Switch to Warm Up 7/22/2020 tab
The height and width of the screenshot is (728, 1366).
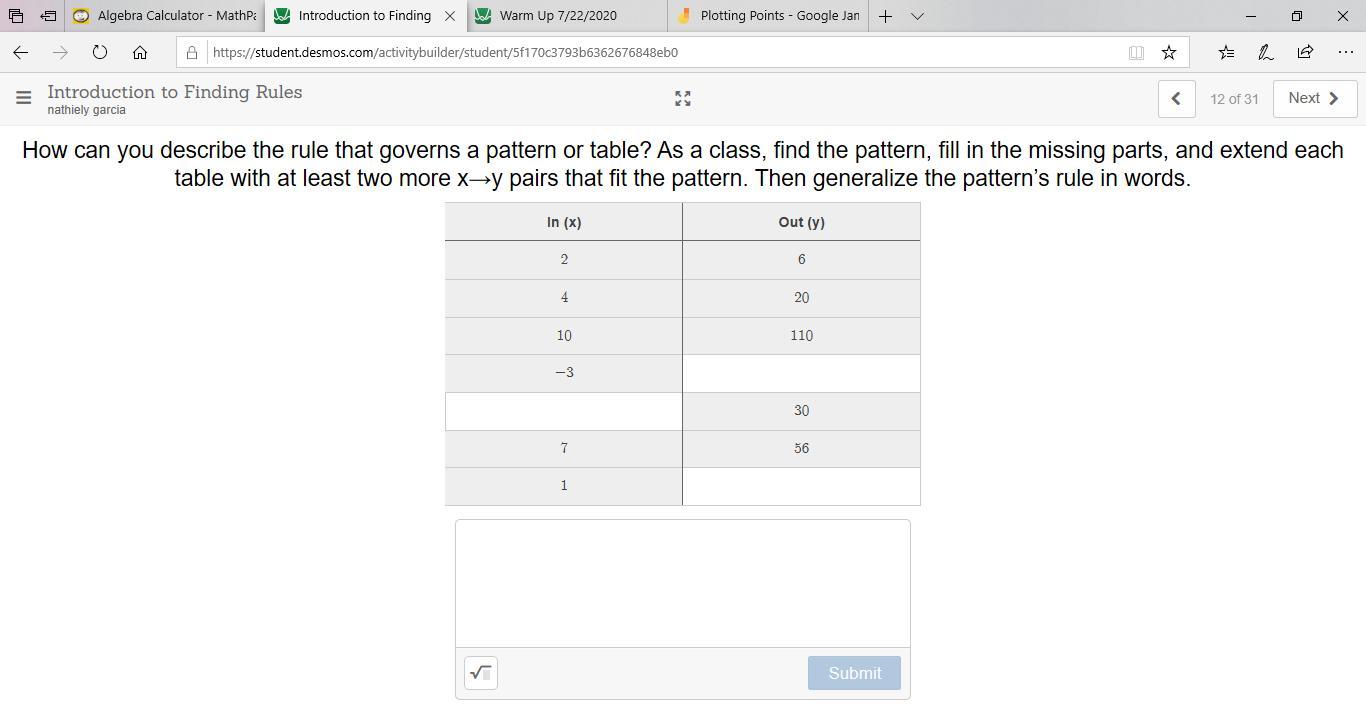coord(558,16)
